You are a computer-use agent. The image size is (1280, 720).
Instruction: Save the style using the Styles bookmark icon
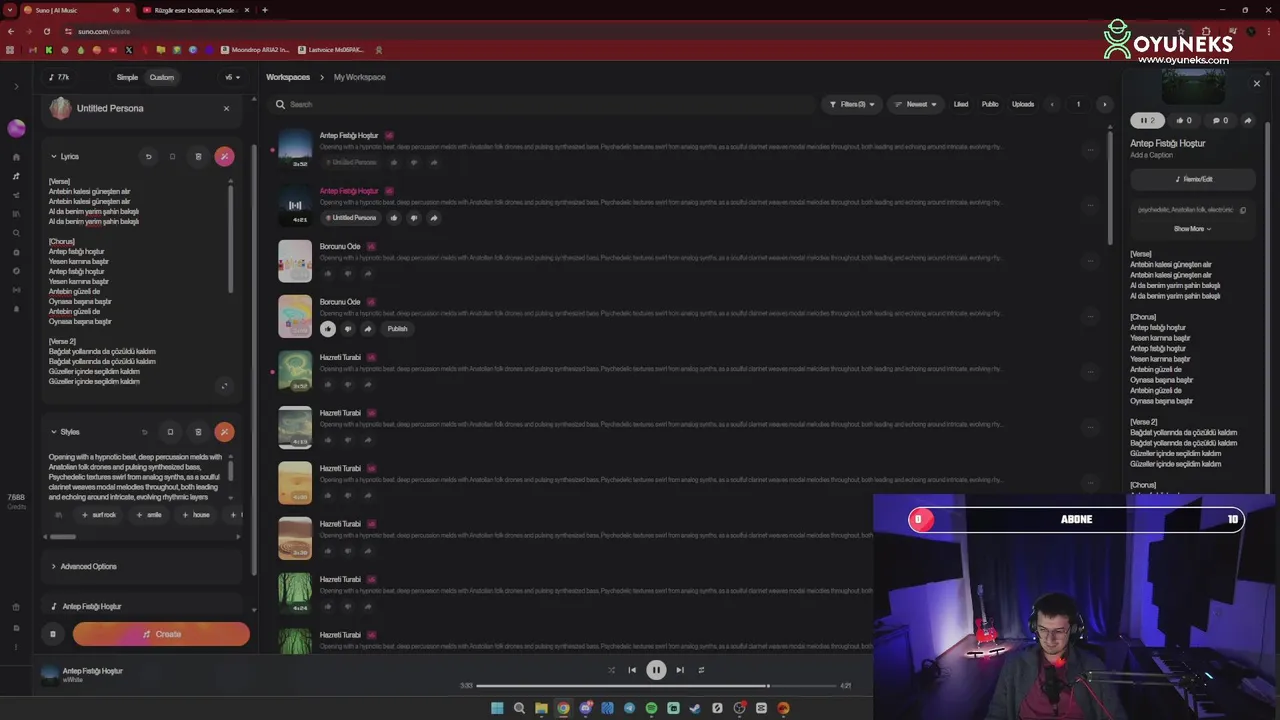click(x=170, y=432)
